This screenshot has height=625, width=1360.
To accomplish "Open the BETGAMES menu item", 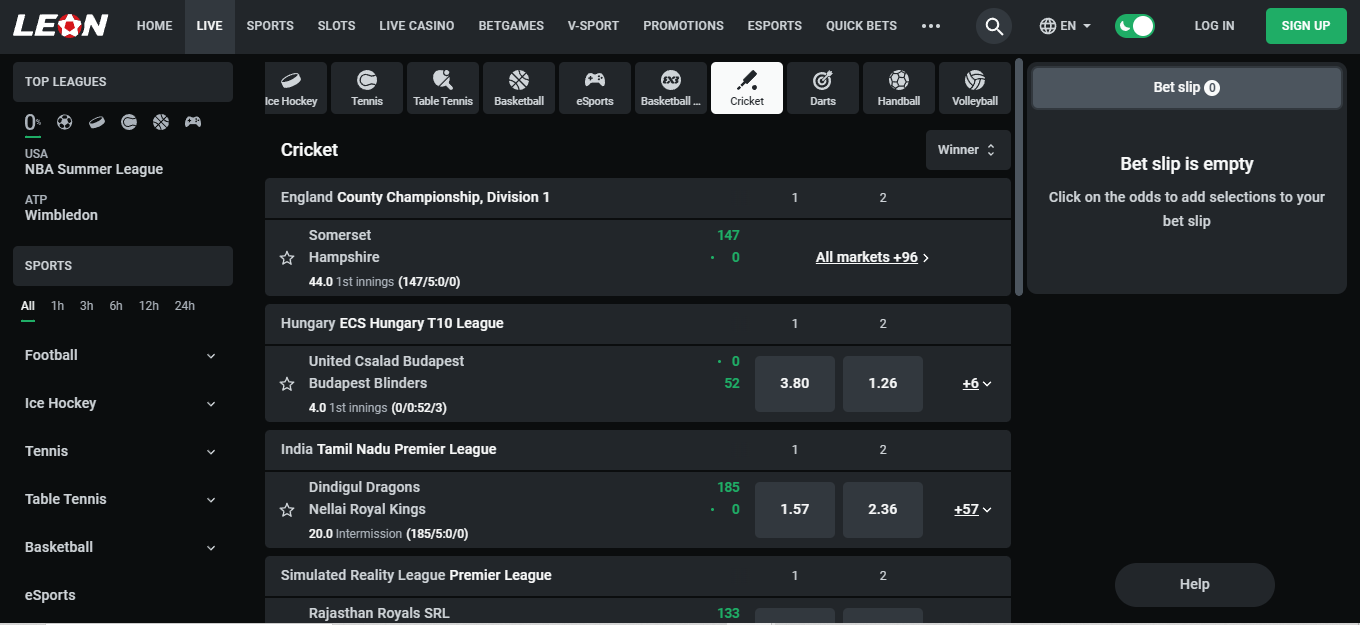I will click(511, 26).
